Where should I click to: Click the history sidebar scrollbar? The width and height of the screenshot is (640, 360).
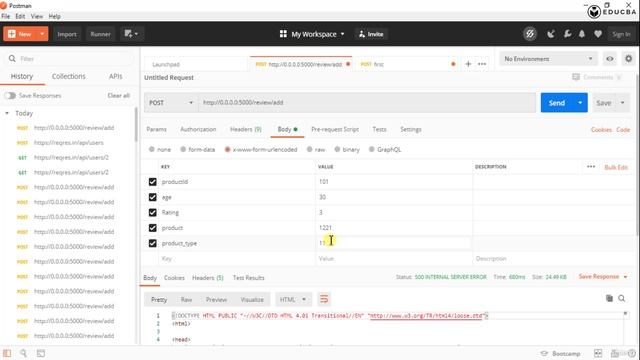pos(136,124)
